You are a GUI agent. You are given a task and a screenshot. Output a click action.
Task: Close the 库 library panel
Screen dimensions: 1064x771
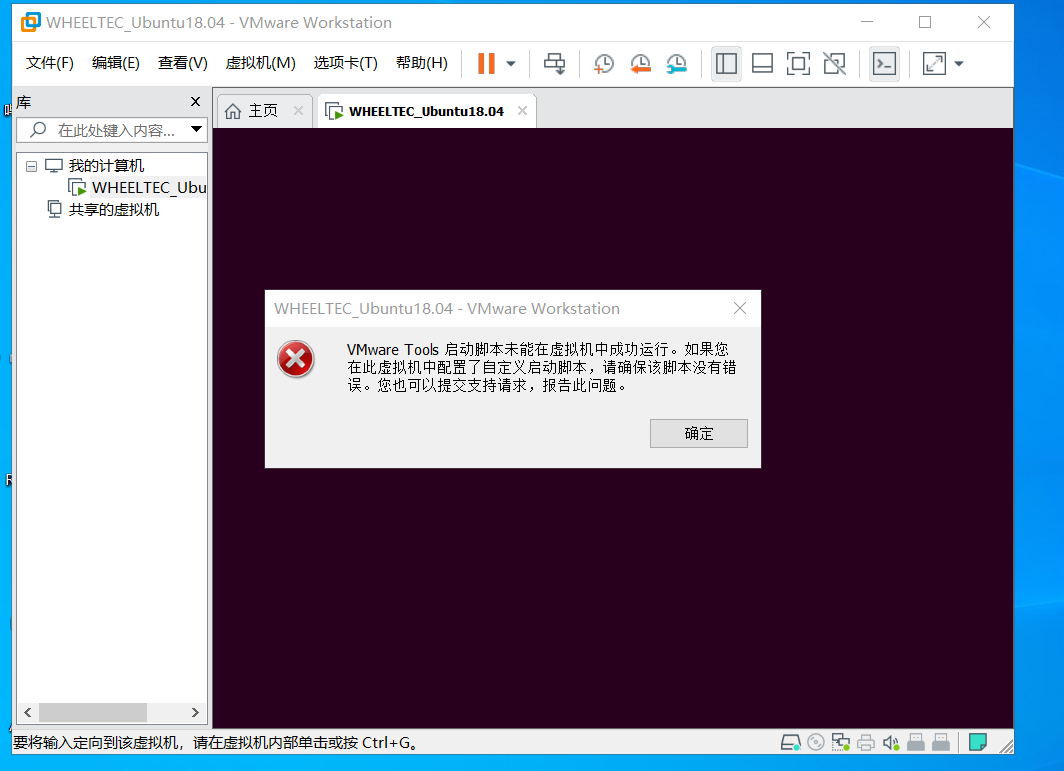pos(195,102)
